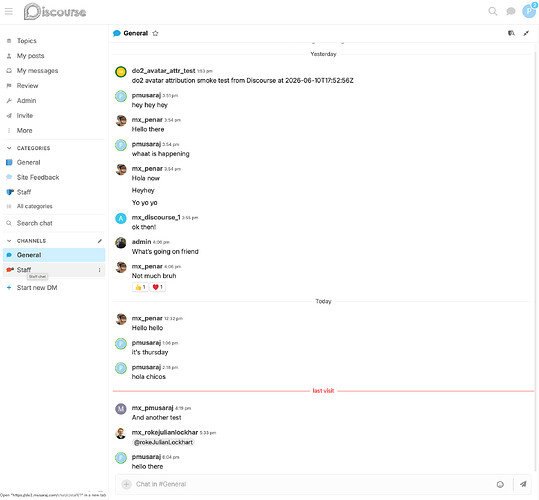Image resolution: width=539 pixels, height=500 pixels.
Task: Click the message 'it's thursday'
Action: (x=150, y=352)
